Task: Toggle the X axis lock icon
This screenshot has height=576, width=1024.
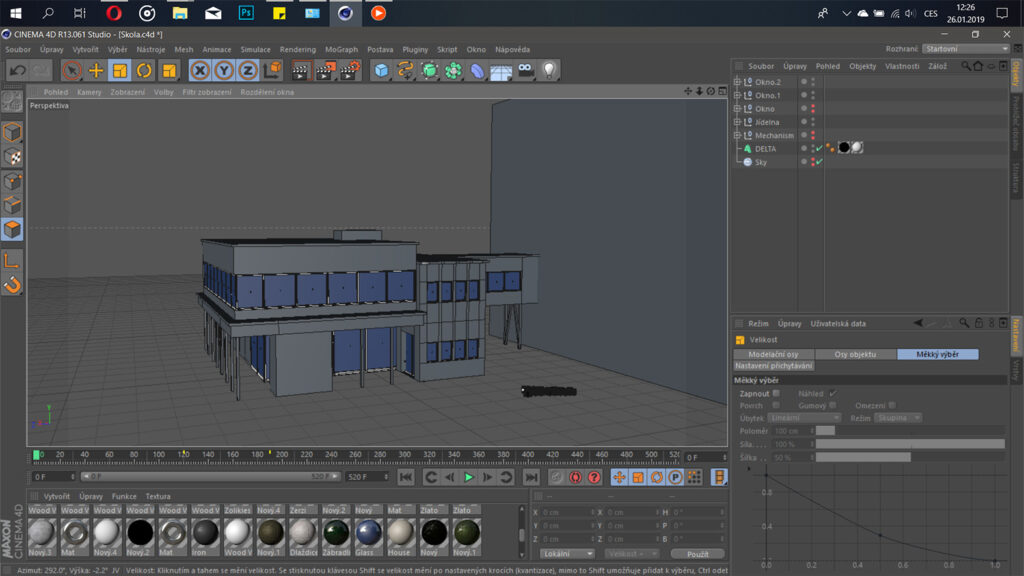Action: [x=199, y=70]
